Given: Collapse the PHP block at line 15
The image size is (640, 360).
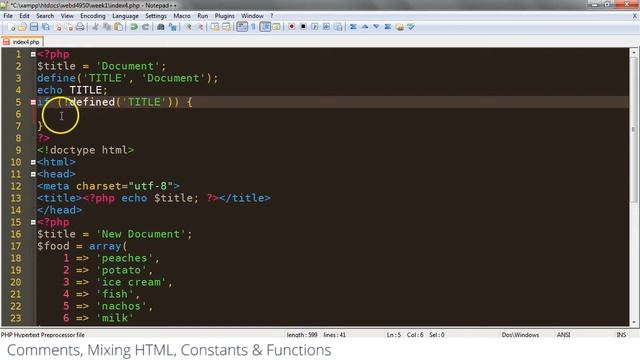Looking at the screenshot, I should (33, 222).
